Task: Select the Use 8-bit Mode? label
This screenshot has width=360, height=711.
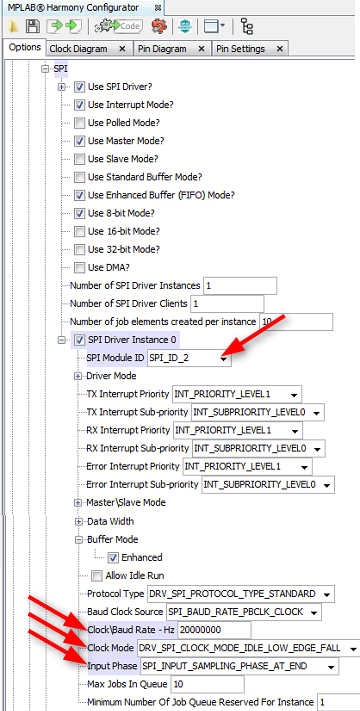Action: [x=121, y=213]
